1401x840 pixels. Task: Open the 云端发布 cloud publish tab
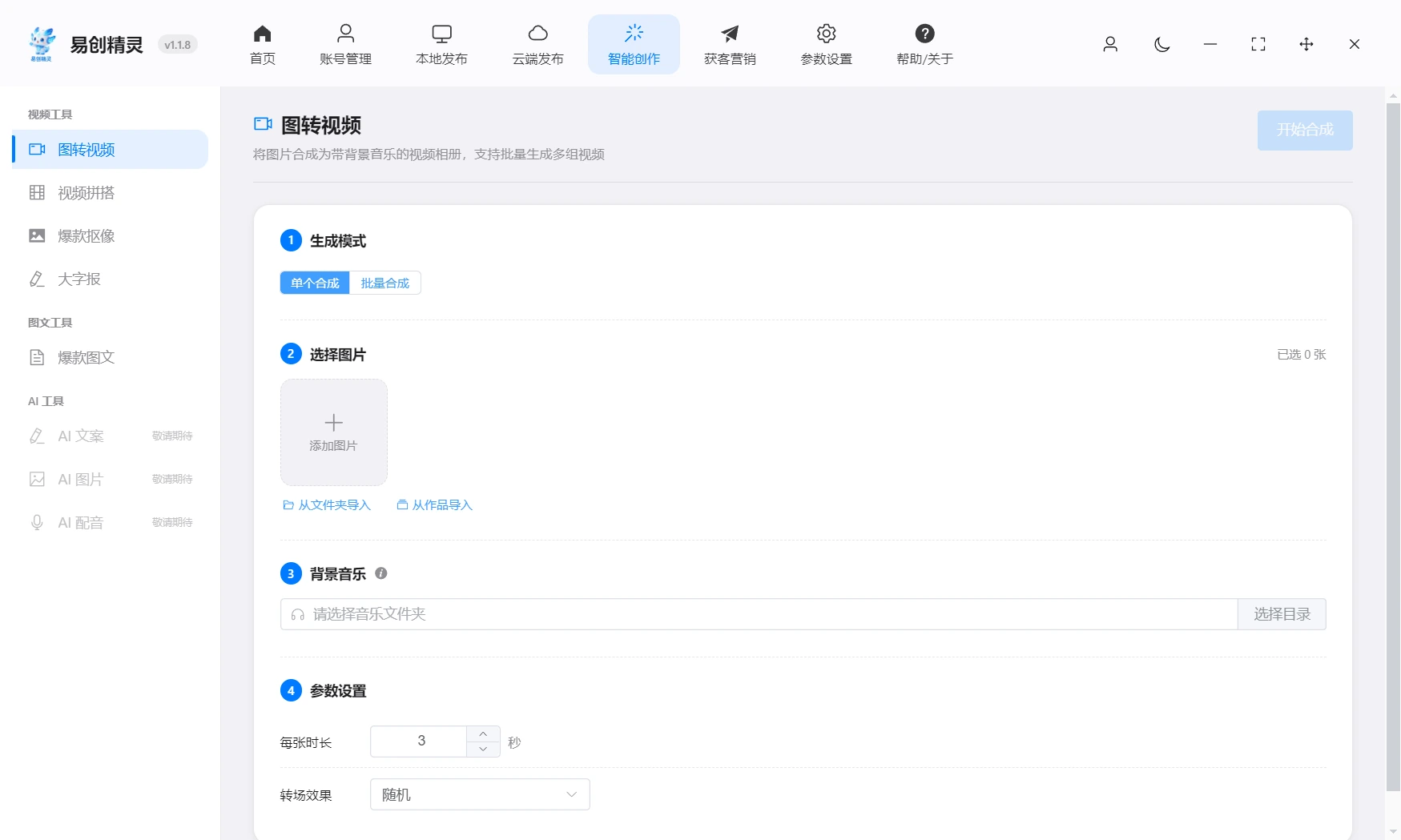(x=537, y=45)
